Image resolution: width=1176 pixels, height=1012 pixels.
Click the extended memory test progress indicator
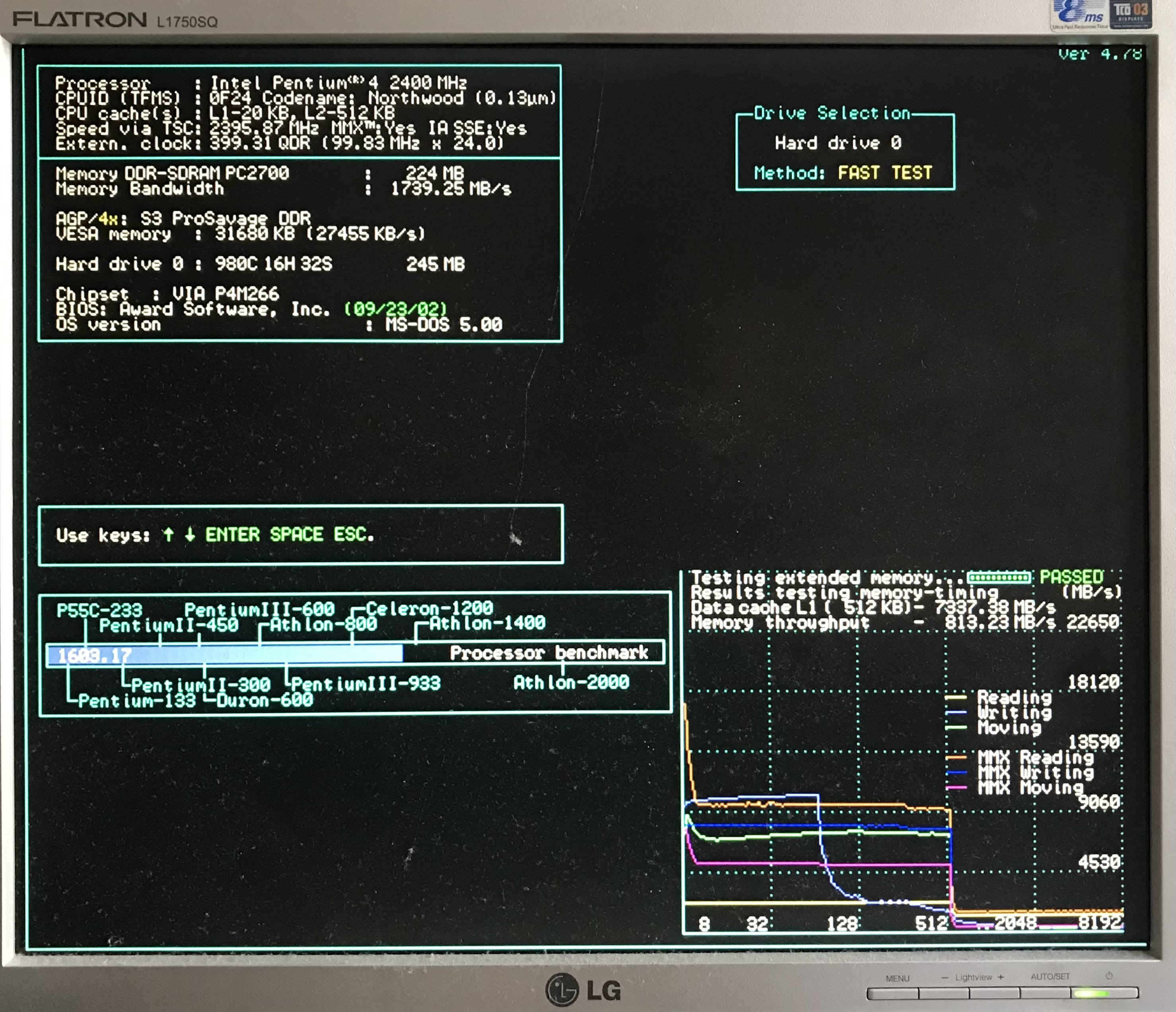click(x=998, y=578)
